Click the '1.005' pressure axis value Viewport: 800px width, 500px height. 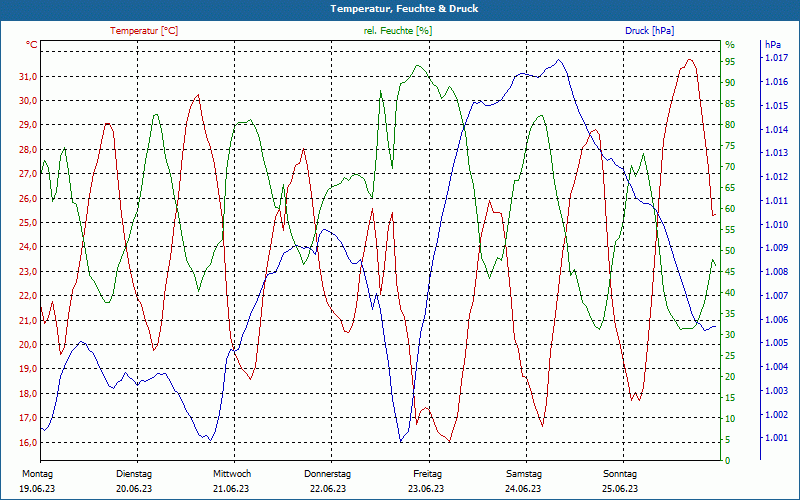coord(776,343)
